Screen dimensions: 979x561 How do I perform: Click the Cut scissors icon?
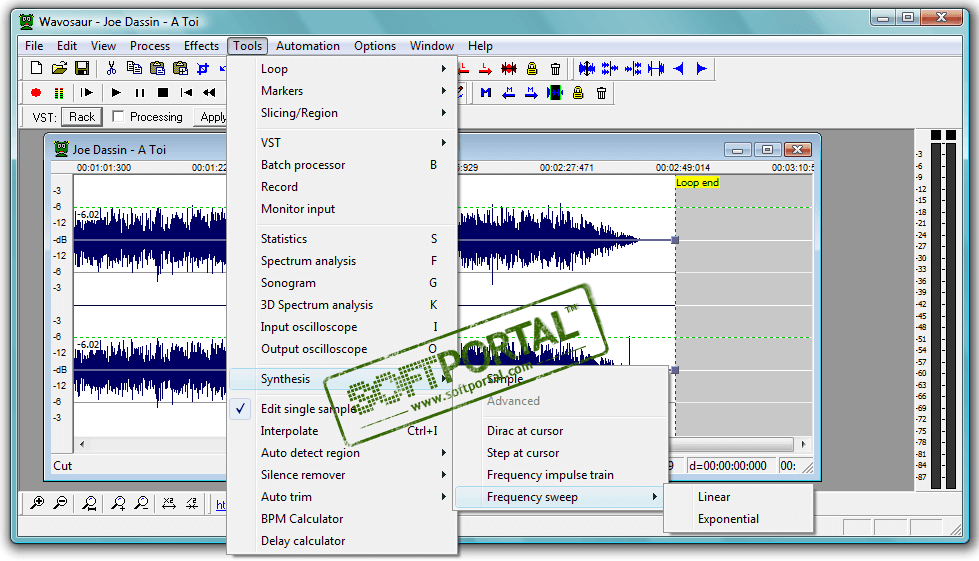111,69
